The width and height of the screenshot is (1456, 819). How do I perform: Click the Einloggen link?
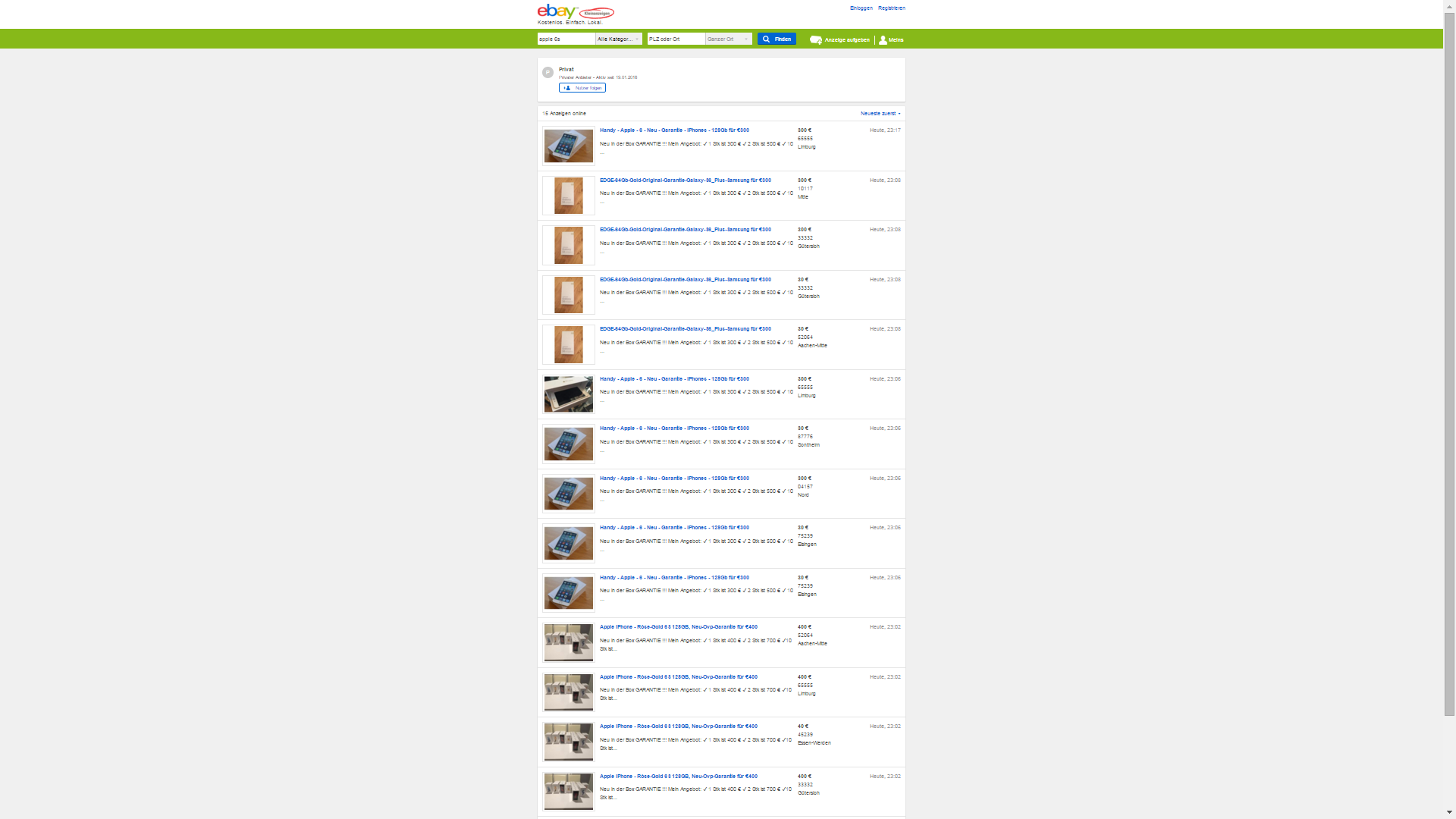click(x=861, y=8)
